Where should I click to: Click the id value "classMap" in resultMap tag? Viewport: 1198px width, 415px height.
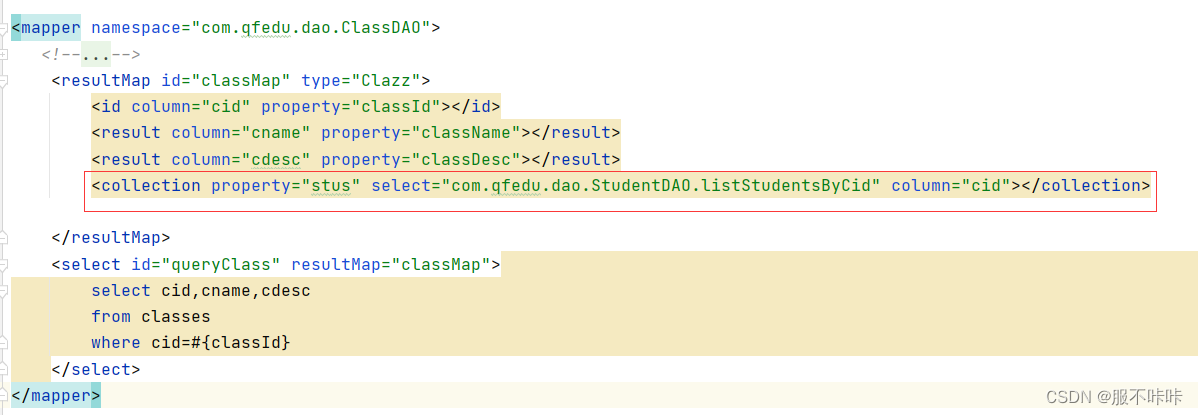pyautogui.click(x=241, y=80)
